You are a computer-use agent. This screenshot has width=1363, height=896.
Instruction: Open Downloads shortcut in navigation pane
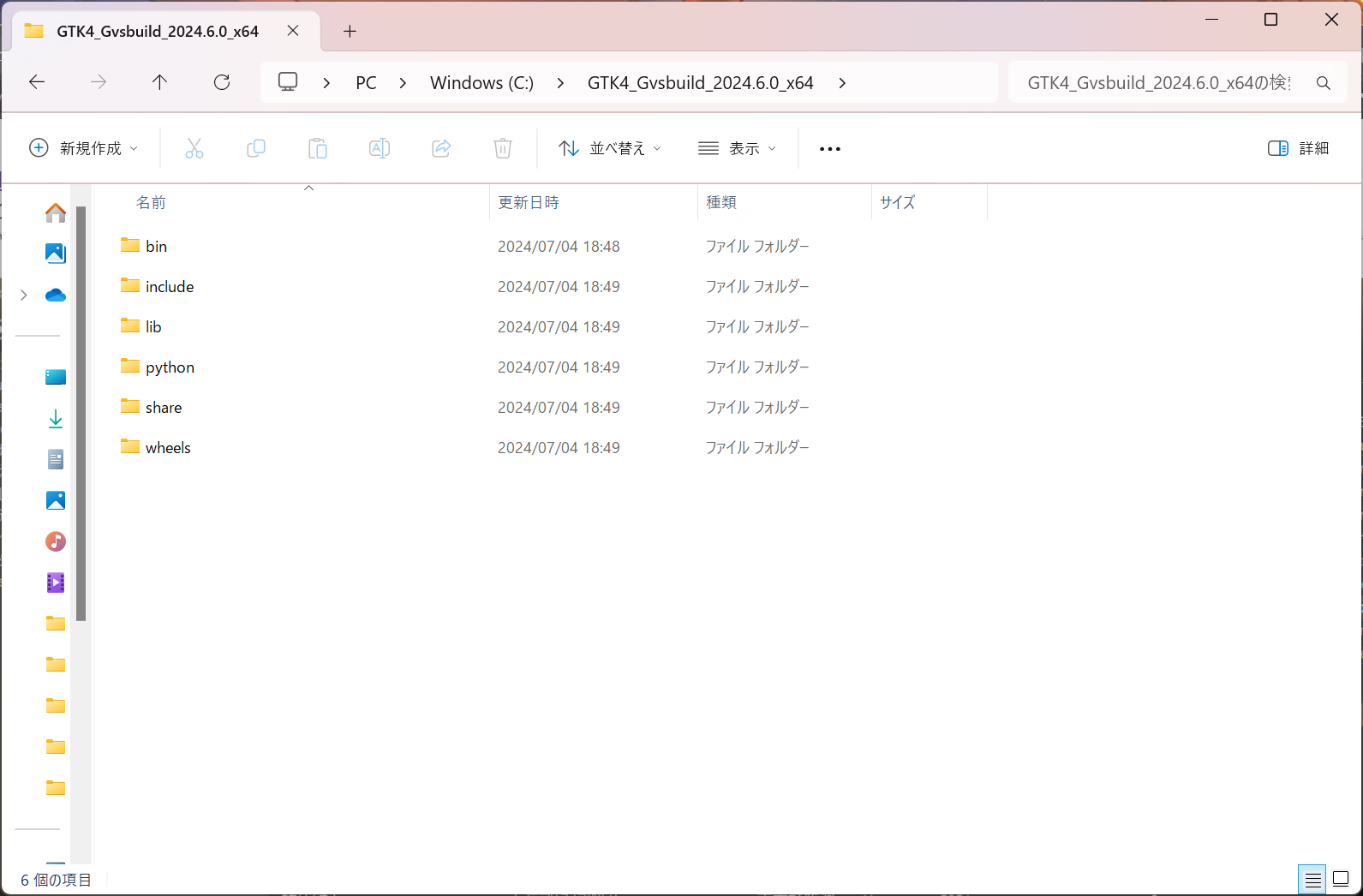click(x=56, y=418)
